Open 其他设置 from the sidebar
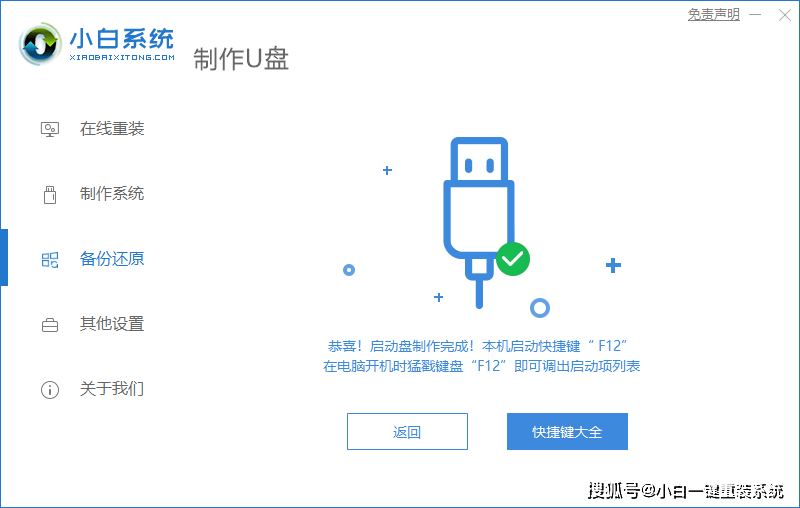 click(112, 324)
